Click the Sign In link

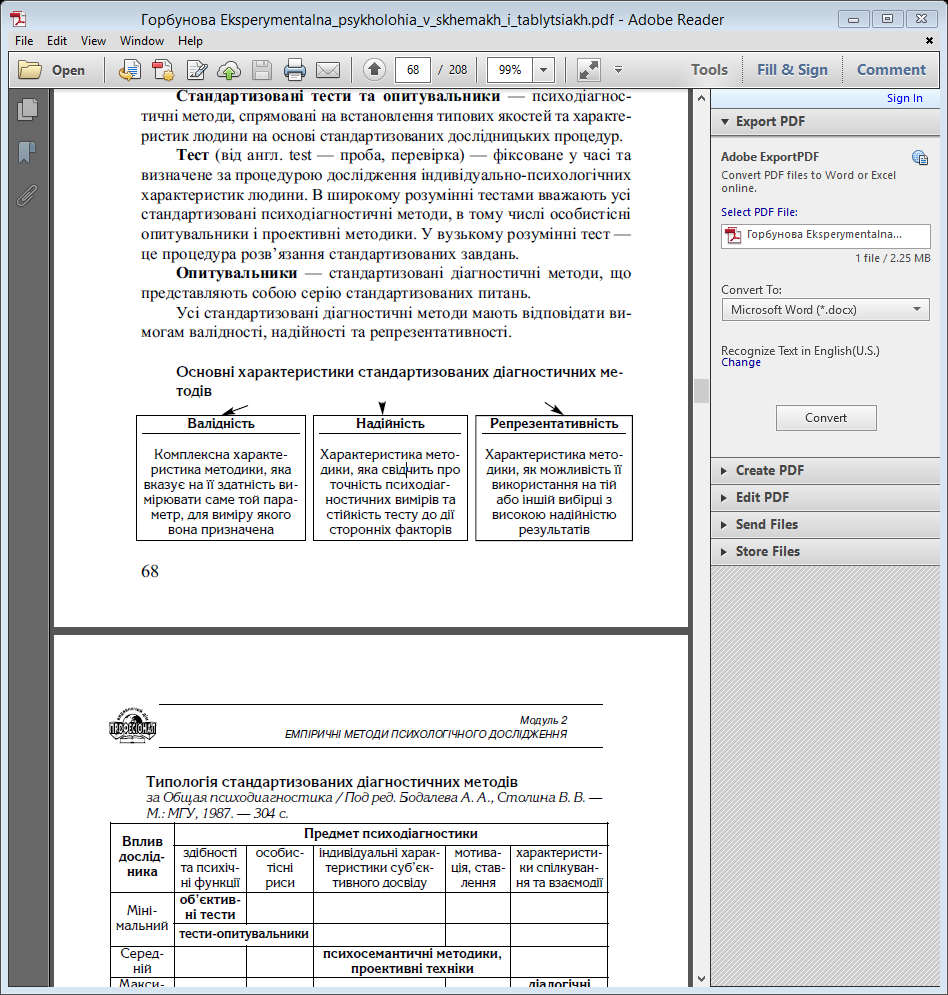click(x=904, y=98)
